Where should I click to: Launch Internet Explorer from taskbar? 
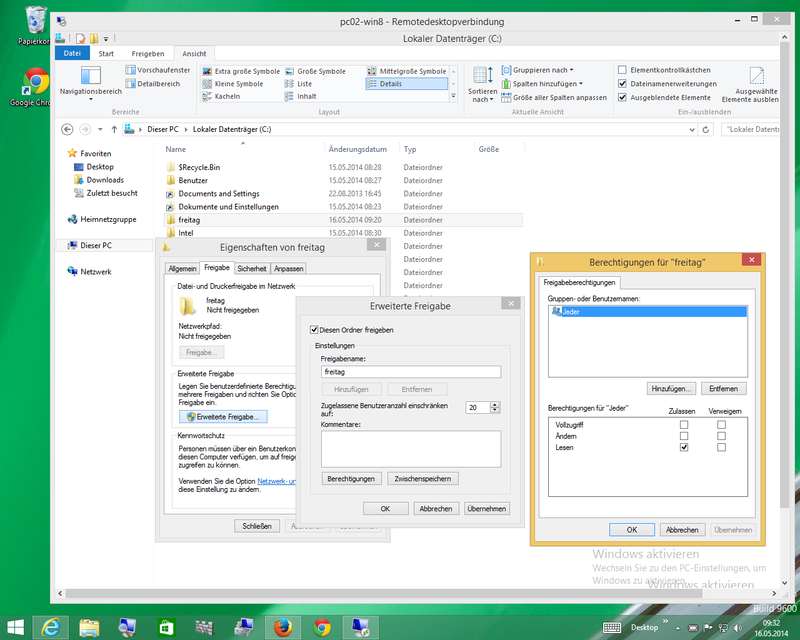pos(49,627)
